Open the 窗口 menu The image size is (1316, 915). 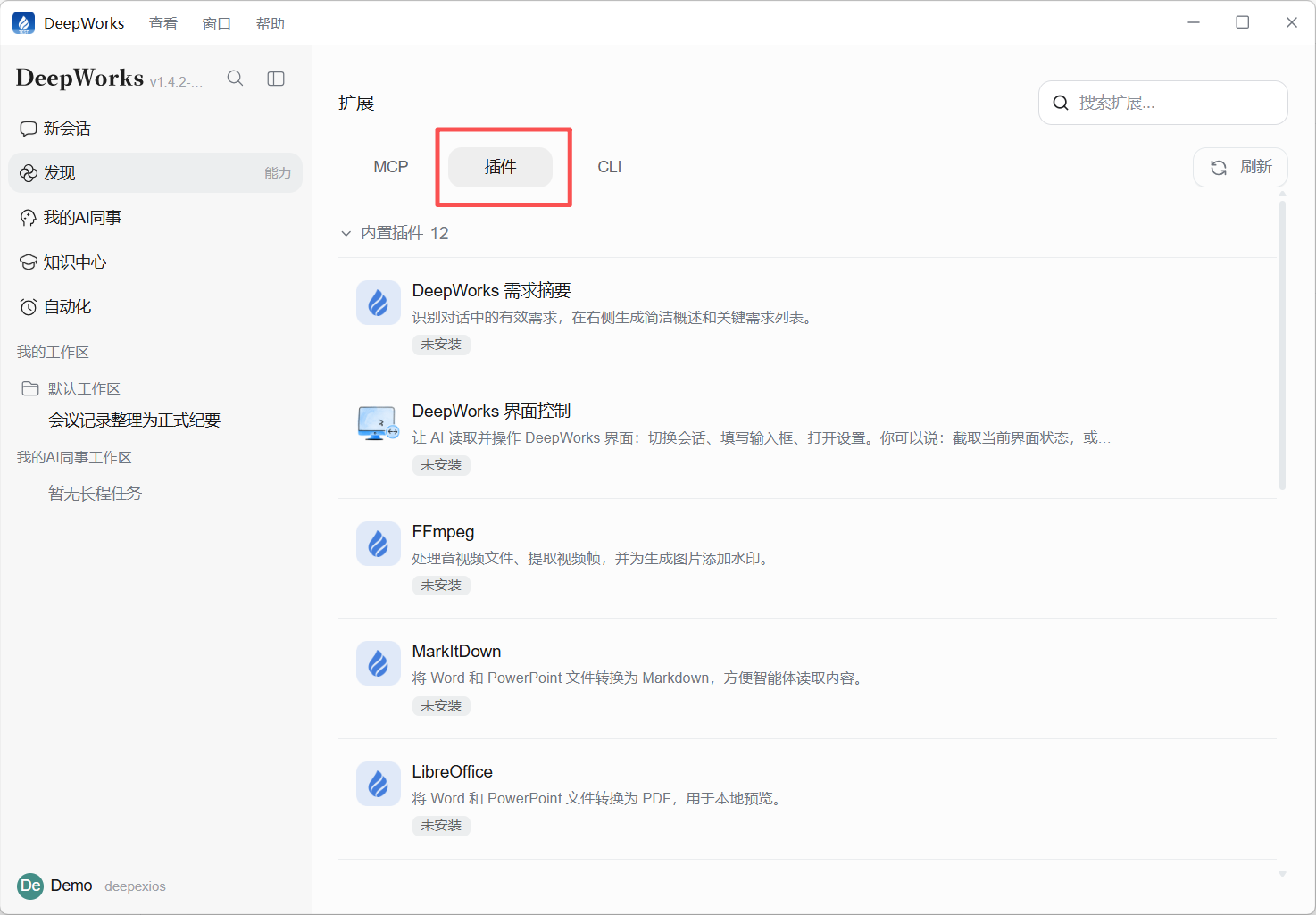(x=217, y=23)
